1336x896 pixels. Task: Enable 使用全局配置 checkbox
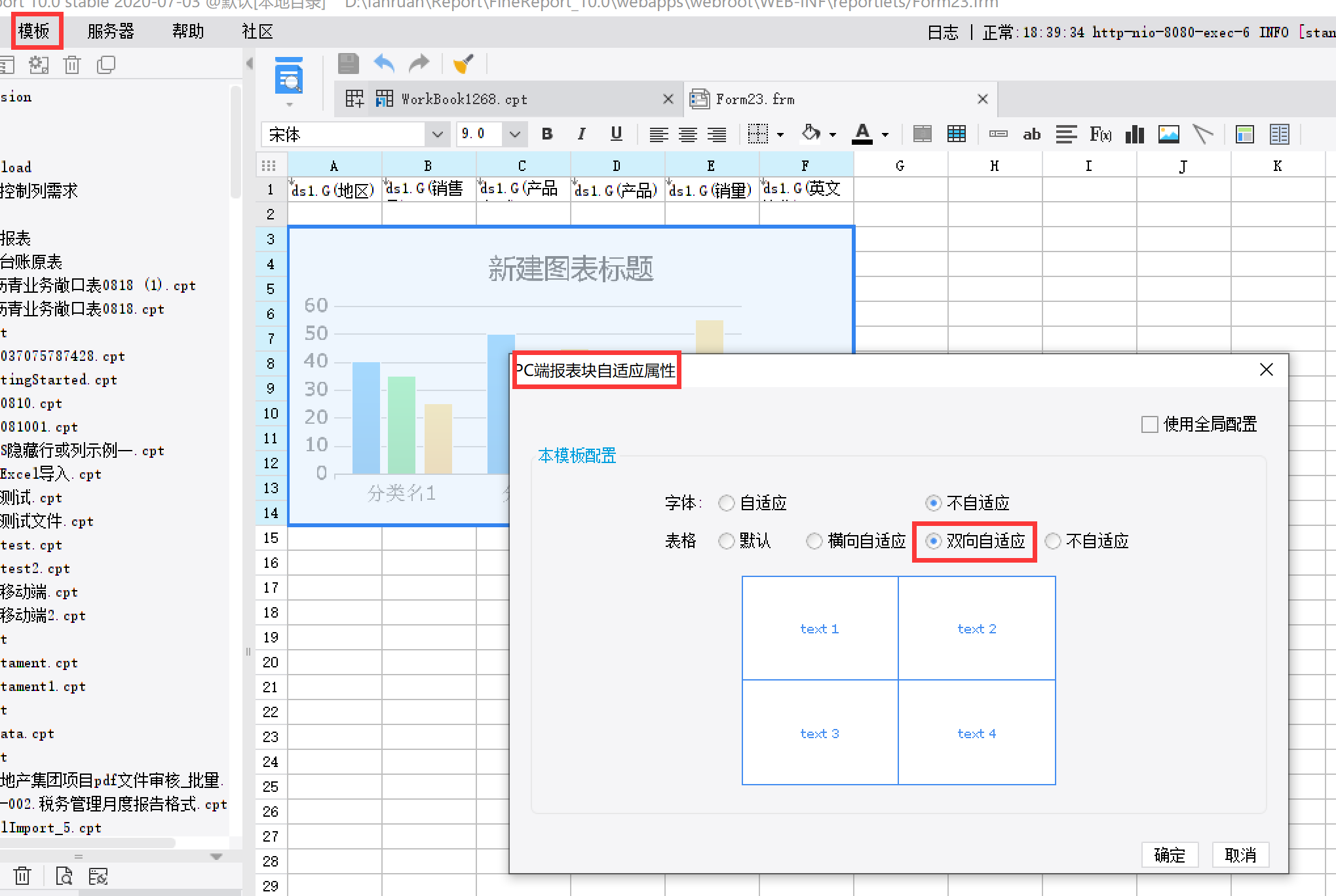coord(1149,424)
